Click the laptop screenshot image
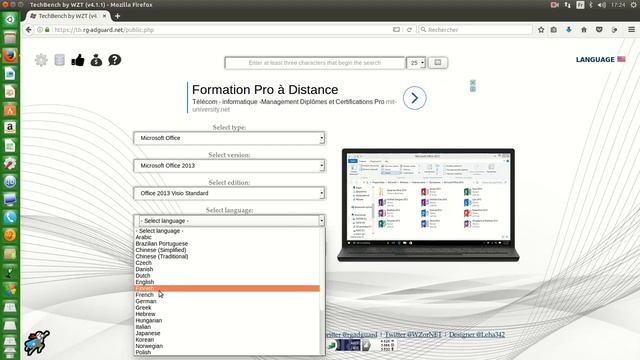Screen dimensions: 640x360 [428, 205]
